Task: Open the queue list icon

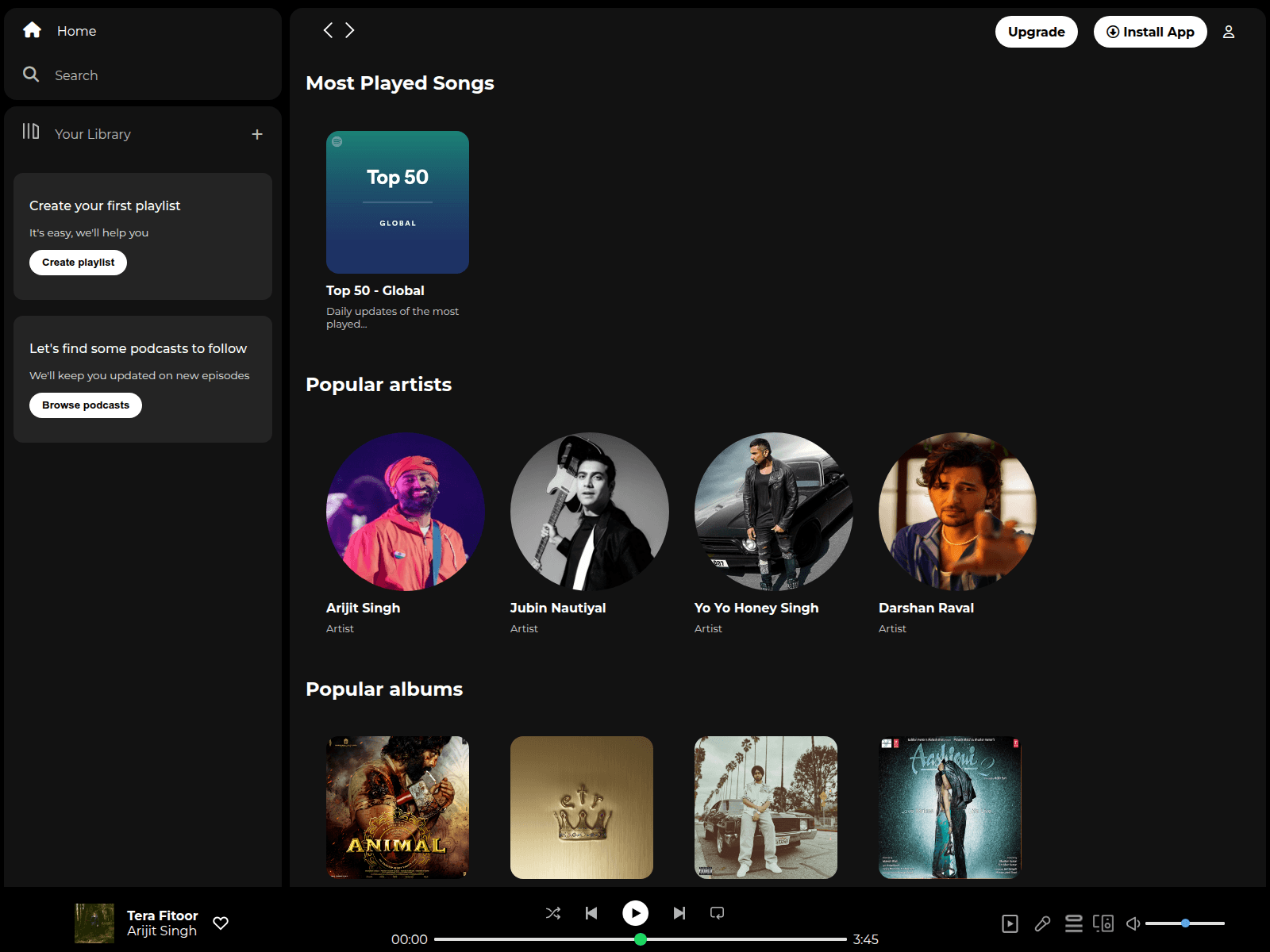Action: [1073, 923]
